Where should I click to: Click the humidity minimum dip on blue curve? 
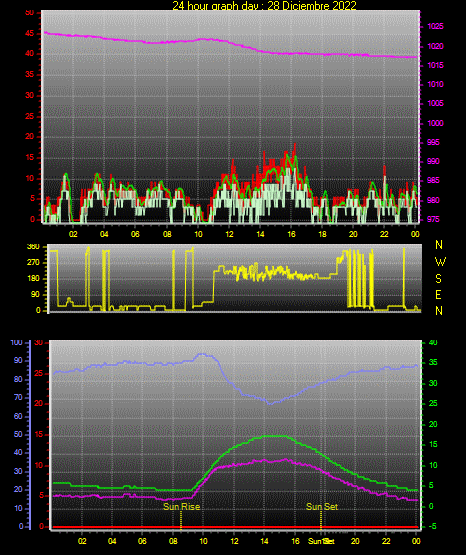(x=270, y=403)
